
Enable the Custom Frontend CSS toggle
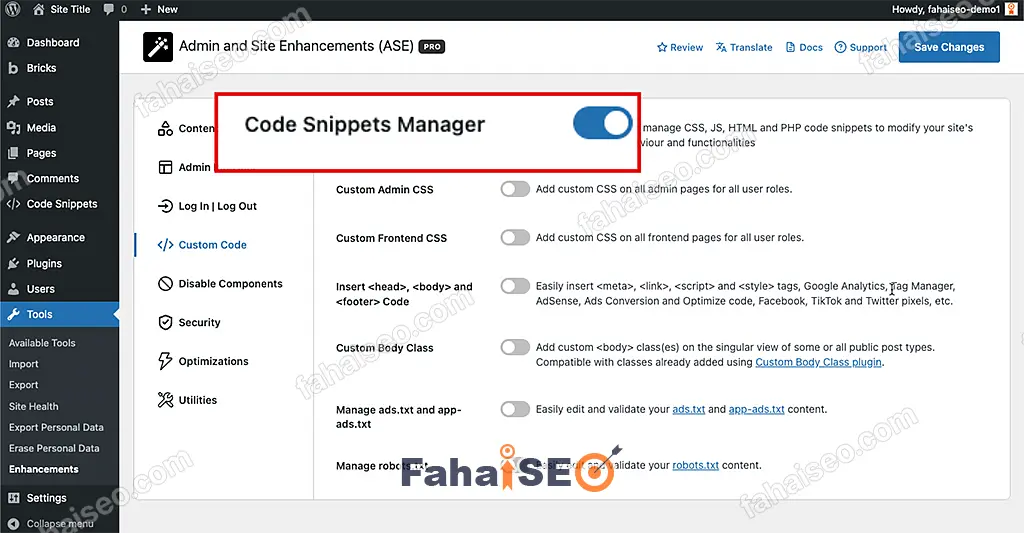(515, 237)
